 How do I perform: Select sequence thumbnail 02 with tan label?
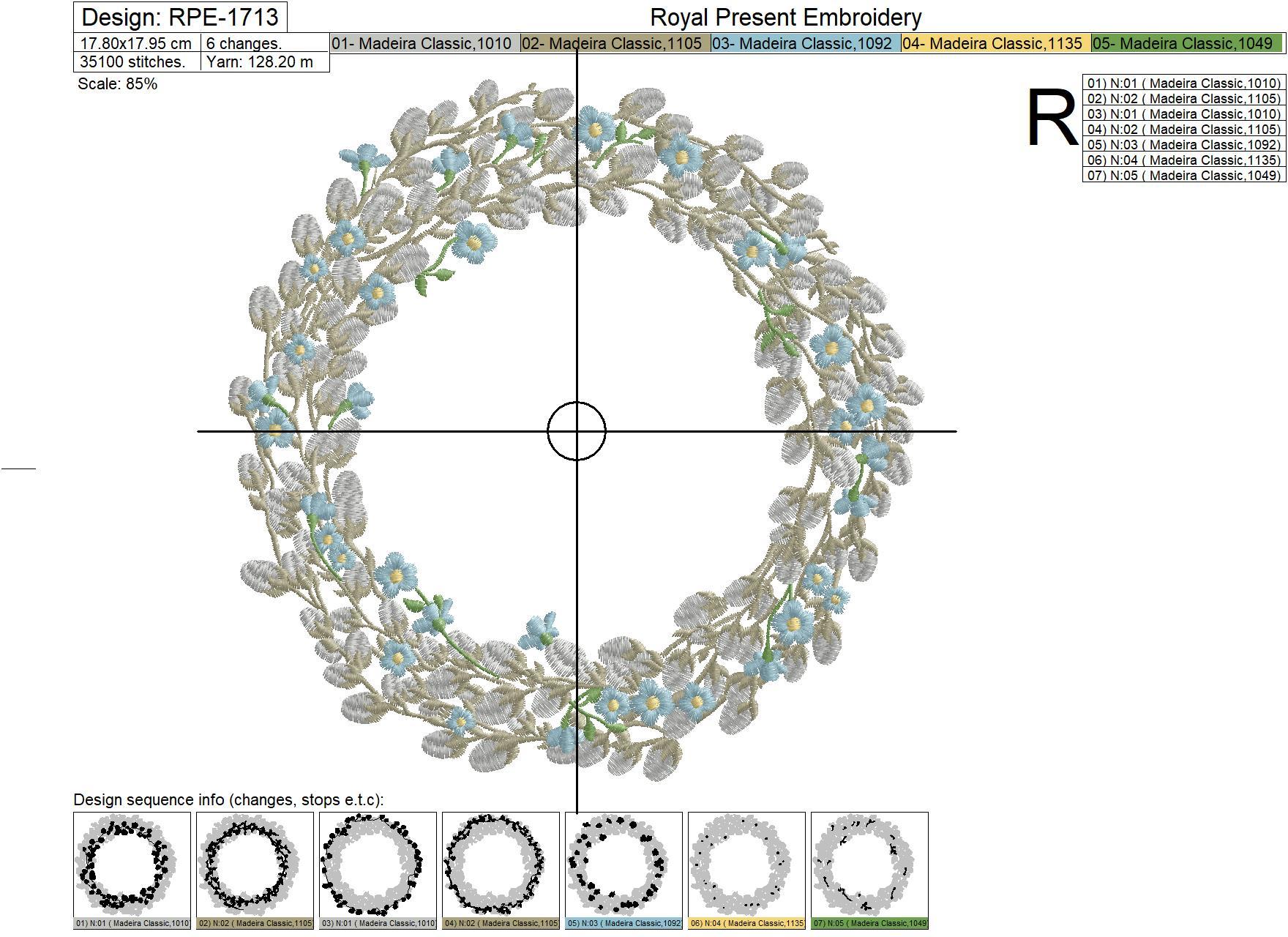click(255, 865)
